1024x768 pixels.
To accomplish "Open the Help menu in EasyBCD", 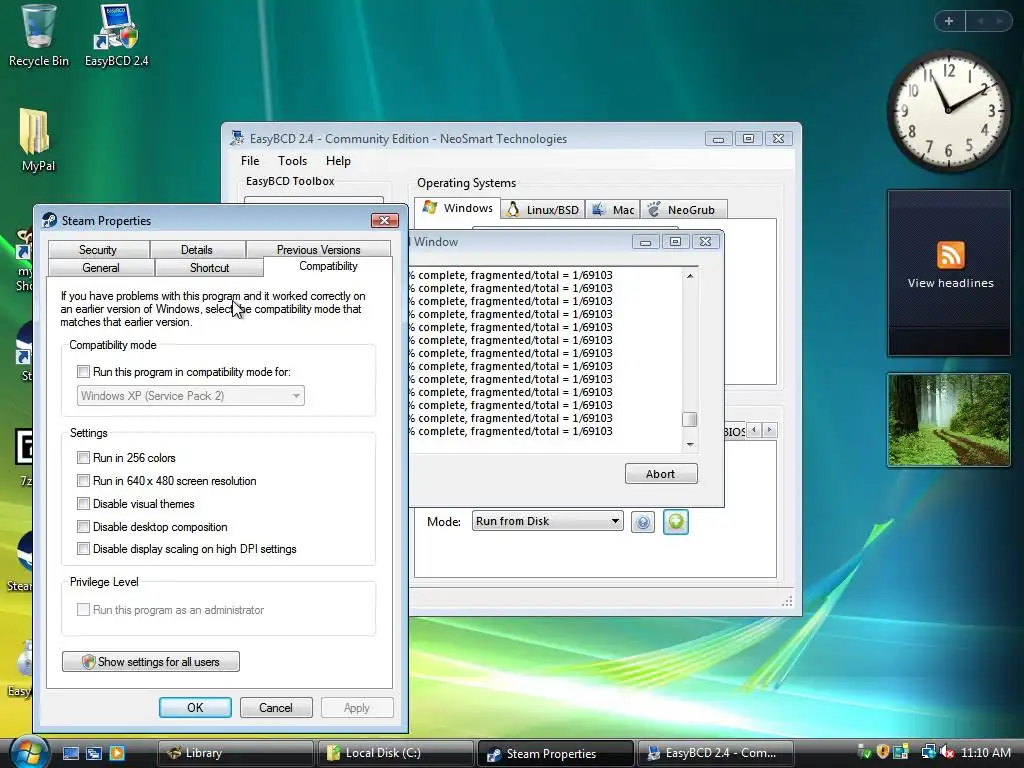I will tap(338, 161).
